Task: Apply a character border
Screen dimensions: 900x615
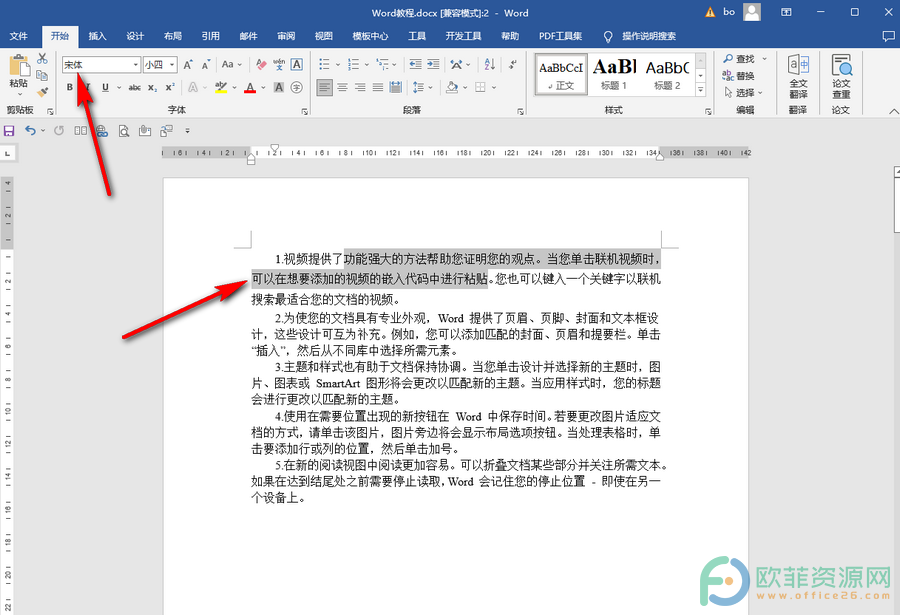Action: (x=297, y=64)
